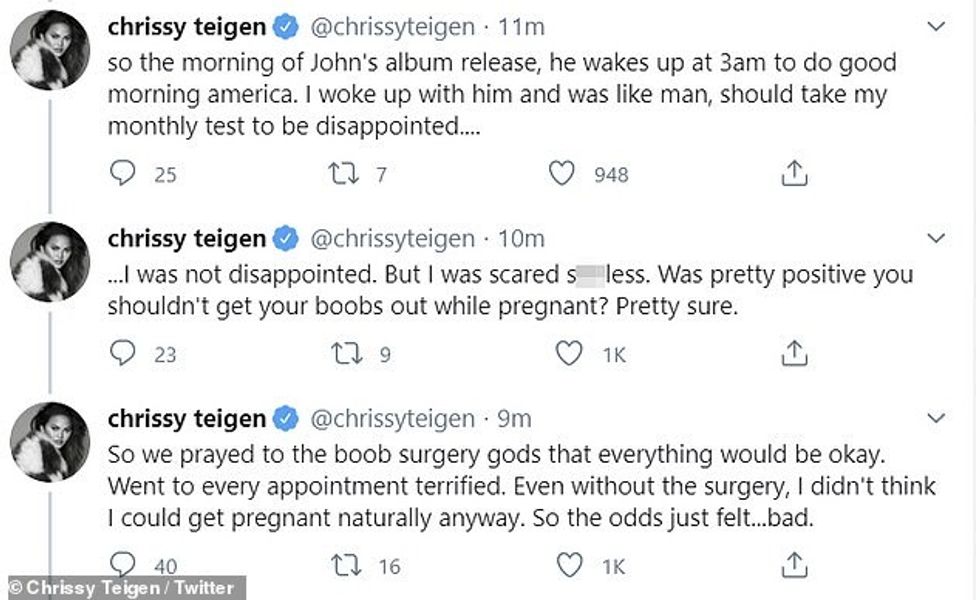Viewport: 980px width, 600px height.
Task: Reply to the tweet with 23 replies
Action: pyautogui.click(x=122, y=353)
